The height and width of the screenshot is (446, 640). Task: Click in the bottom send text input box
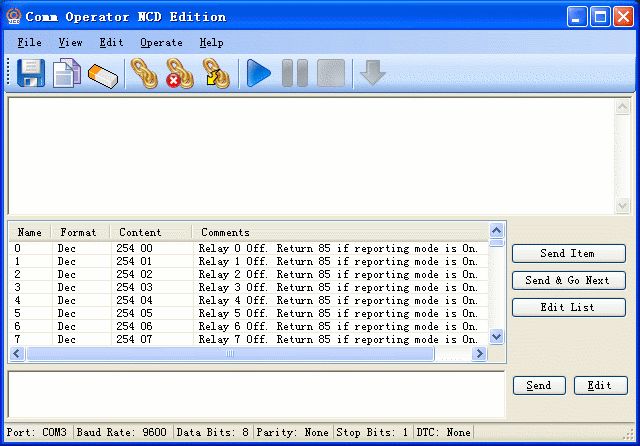[x=256, y=395]
